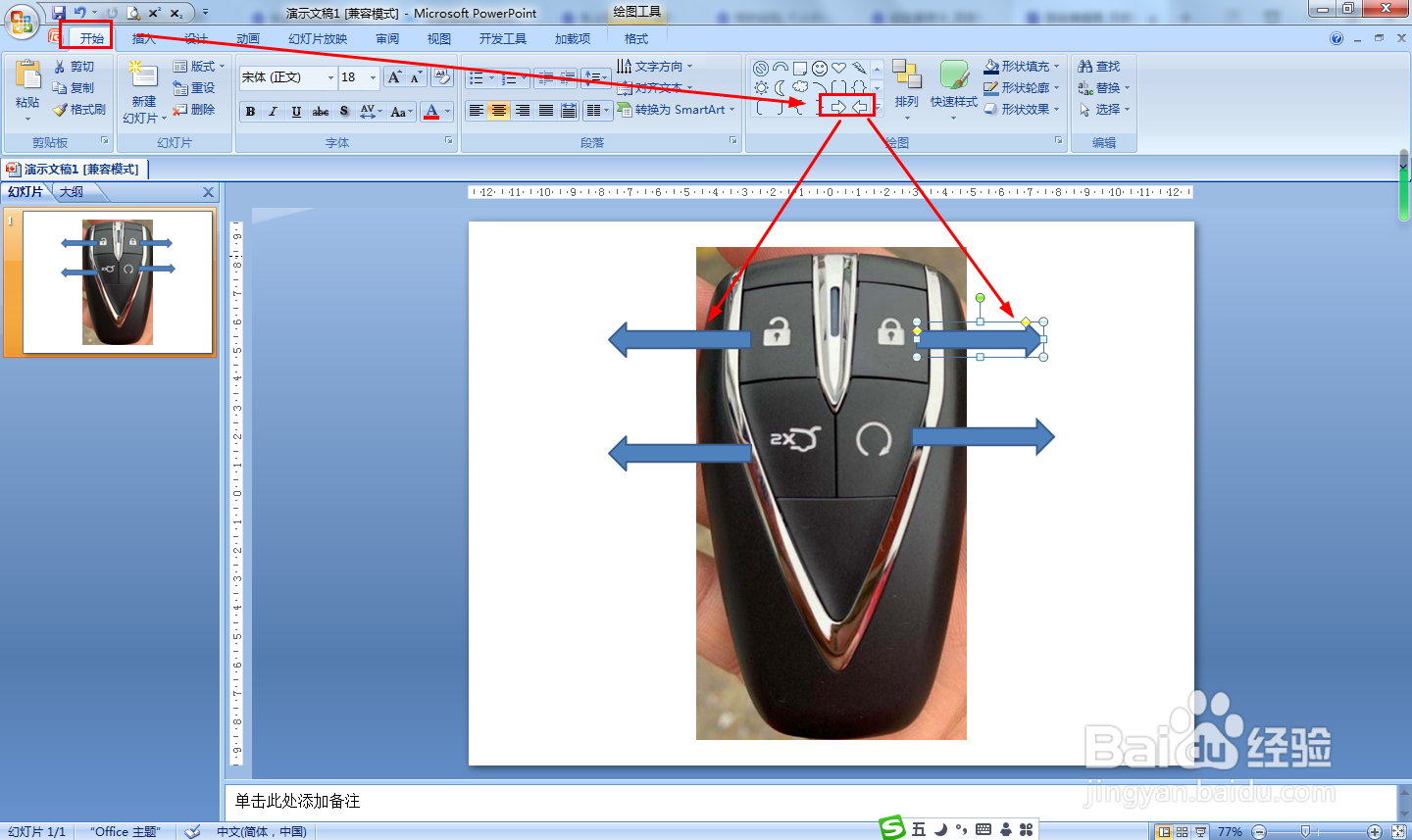Screen dimensions: 1412x840
Task: Select the cloud shape
Action: 800,87
